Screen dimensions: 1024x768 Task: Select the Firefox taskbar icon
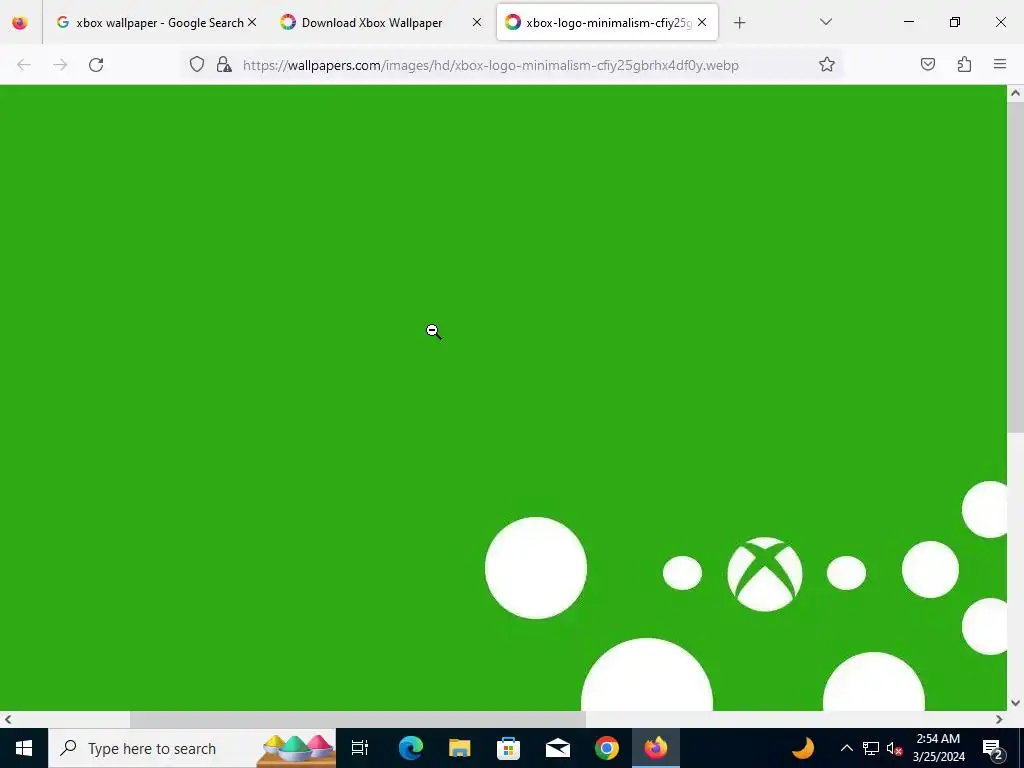coord(656,748)
